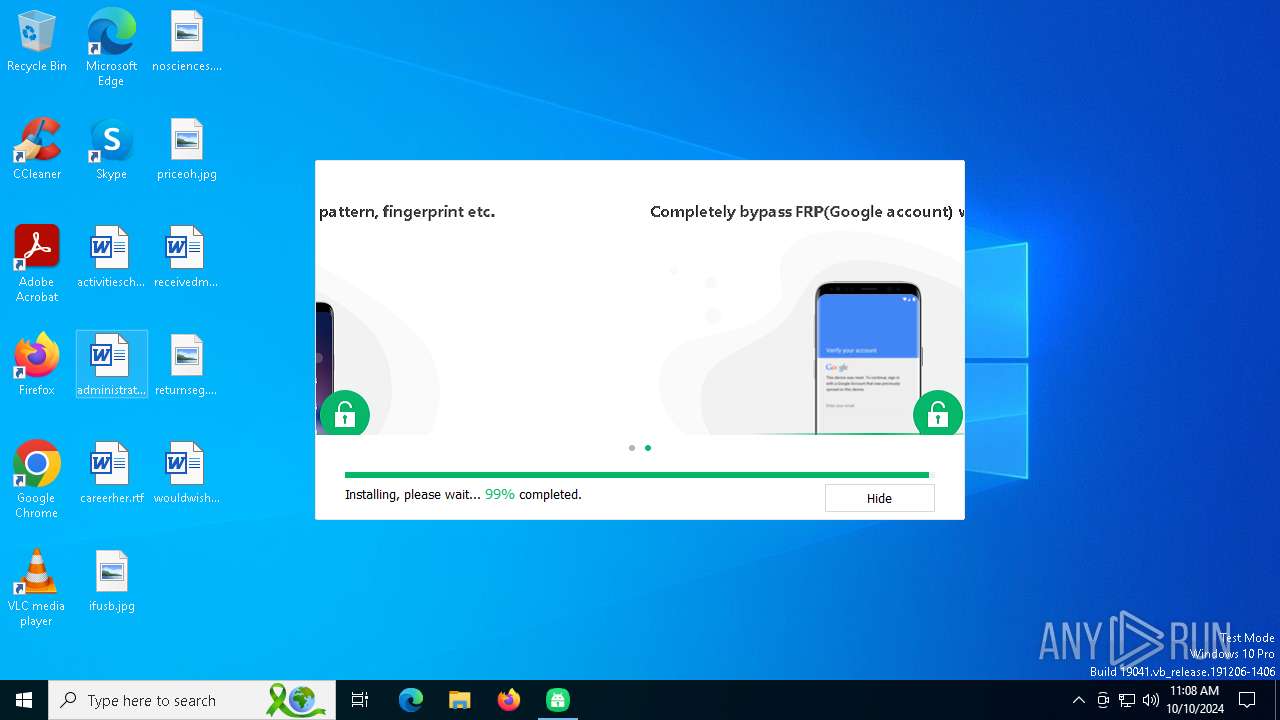Hide the installer window with Hide button
Screen dimensions: 1280x720
click(880, 498)
